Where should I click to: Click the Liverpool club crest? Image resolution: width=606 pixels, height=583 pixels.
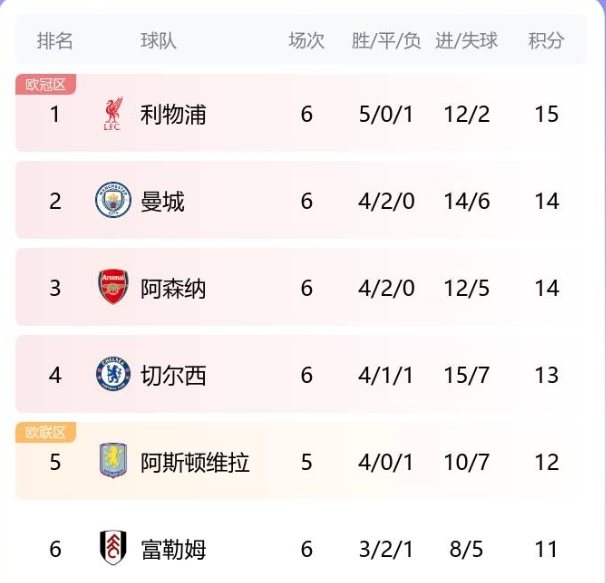tap(113, 114)
